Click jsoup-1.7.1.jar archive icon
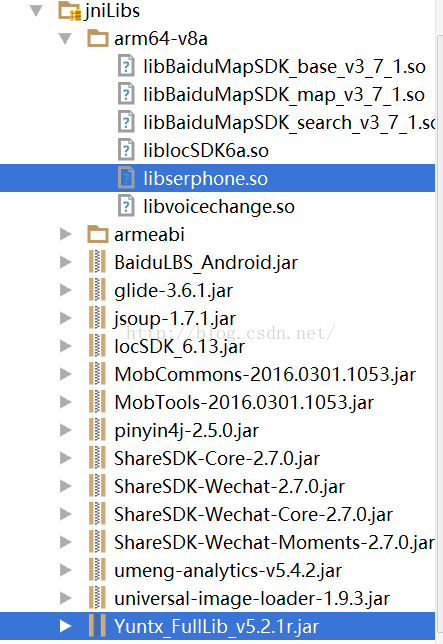 coord(97,318)
